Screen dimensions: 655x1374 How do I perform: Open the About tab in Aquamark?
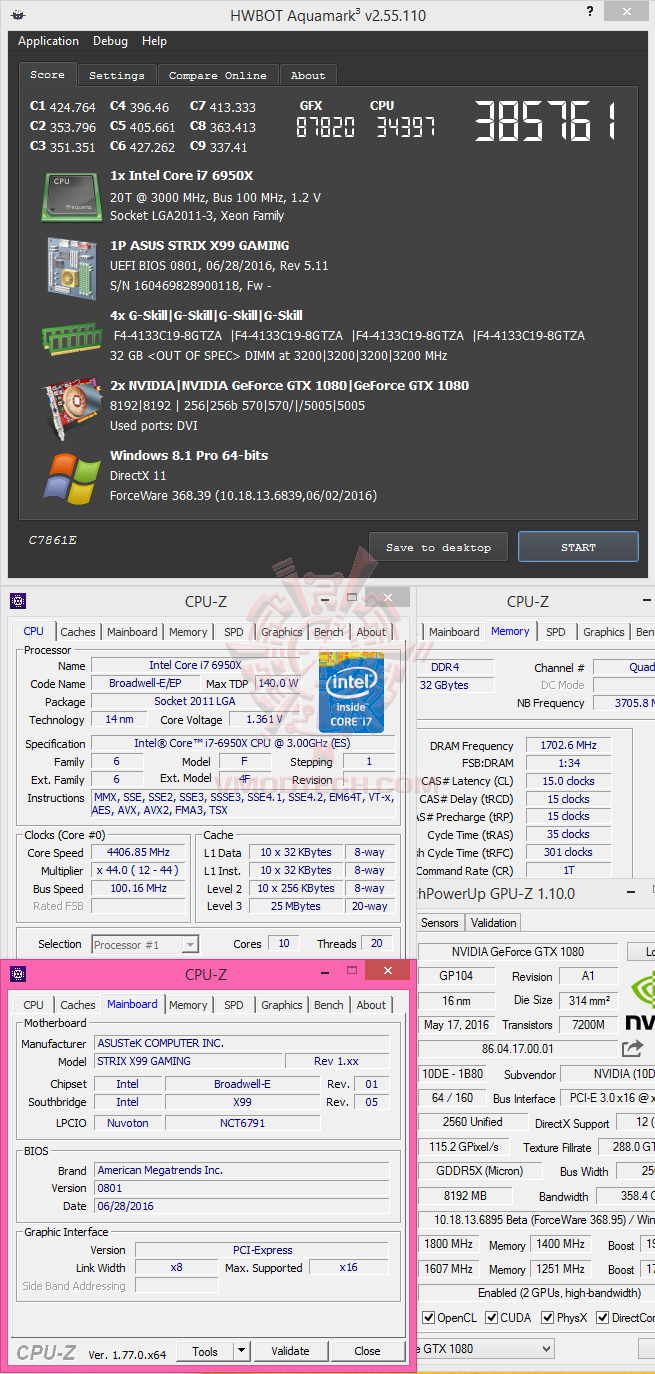coord(308,75)
